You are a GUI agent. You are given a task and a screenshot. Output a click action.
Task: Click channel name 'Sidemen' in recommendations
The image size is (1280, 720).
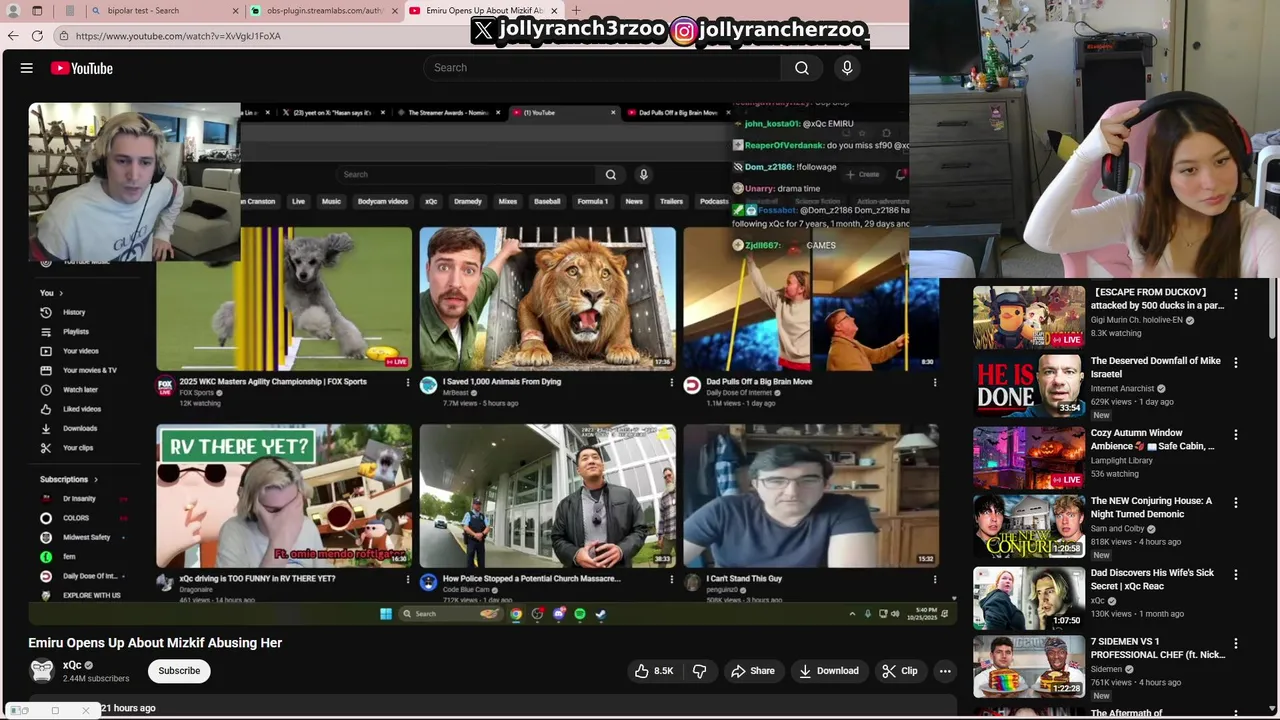1106,669
